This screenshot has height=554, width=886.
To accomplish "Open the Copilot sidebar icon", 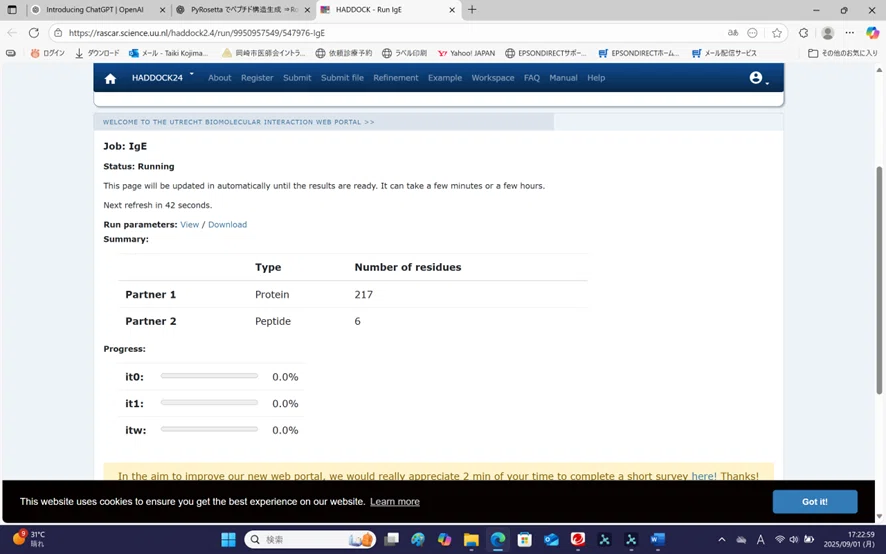I will coord(872,33).
